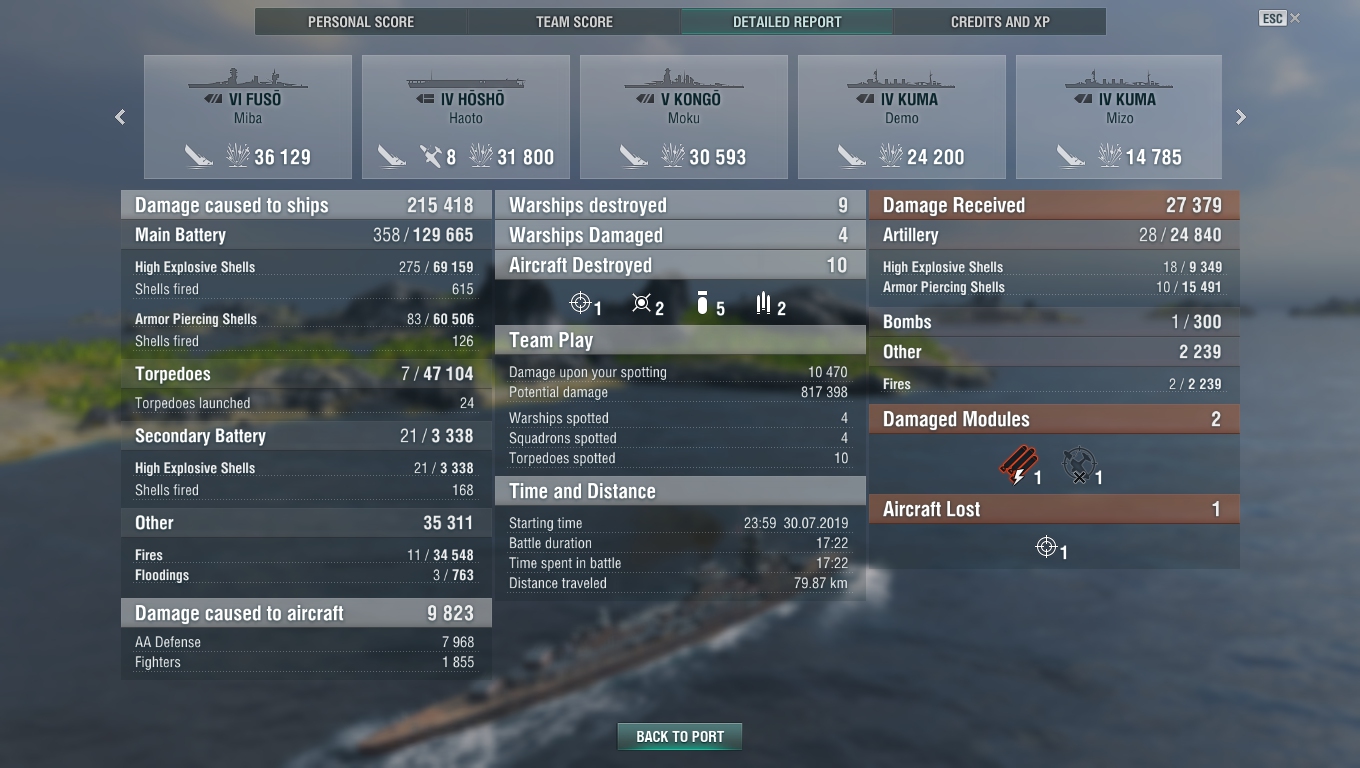
Task: Select the Detailed Report tab
Action: click(x=787, y=21)
